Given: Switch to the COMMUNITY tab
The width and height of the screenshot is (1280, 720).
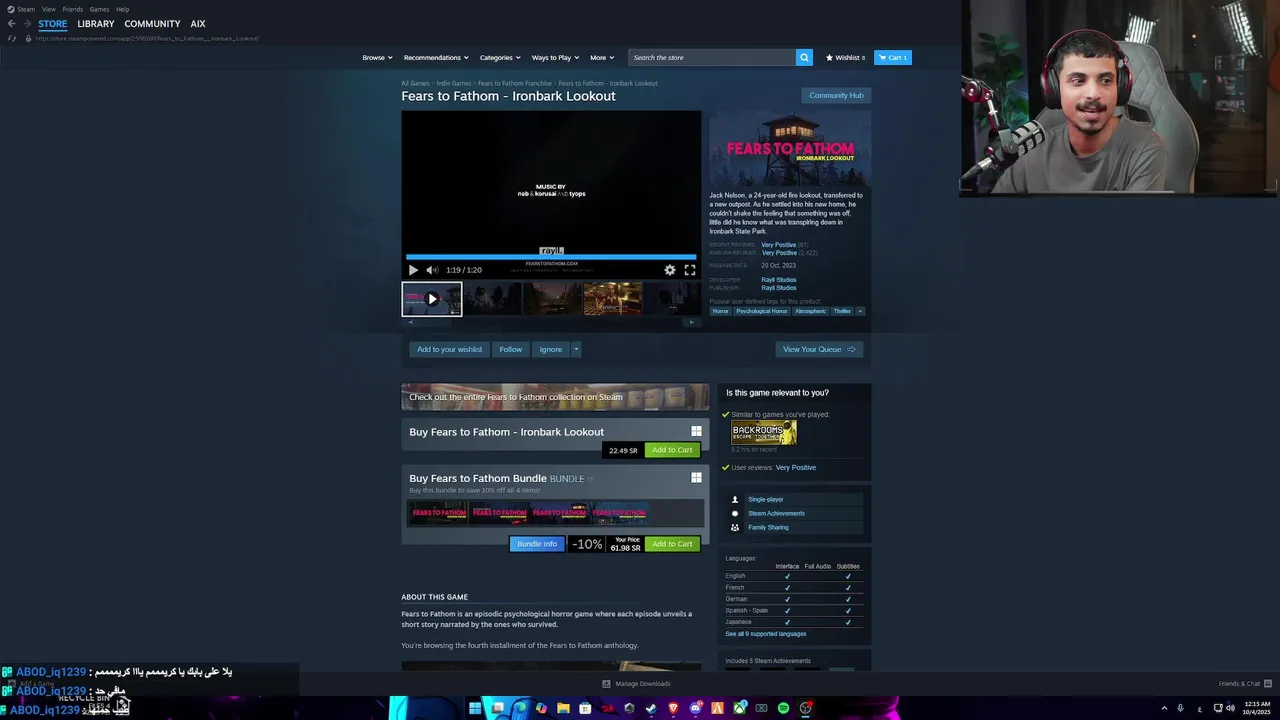Looking at the screenshot, I should pos(152,24).
